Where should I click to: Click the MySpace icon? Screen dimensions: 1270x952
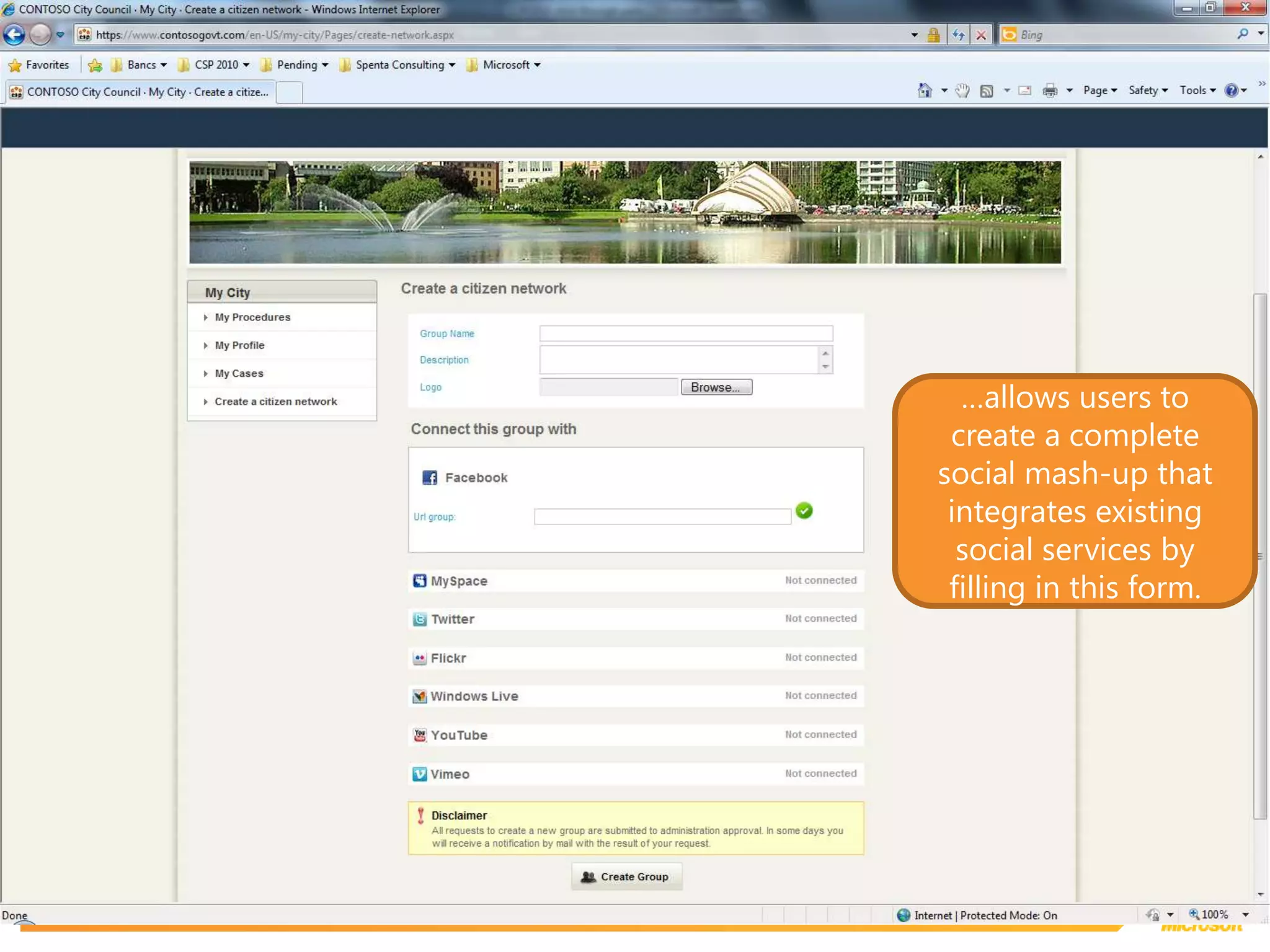click(x=420, y=581)
